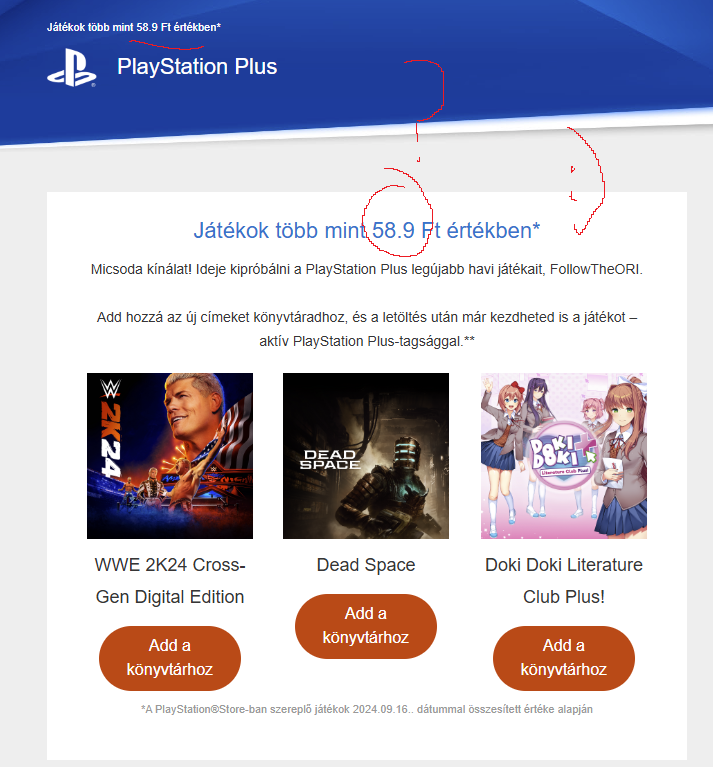Open the Doki Doki Literature Club cover

click(564, 456)
